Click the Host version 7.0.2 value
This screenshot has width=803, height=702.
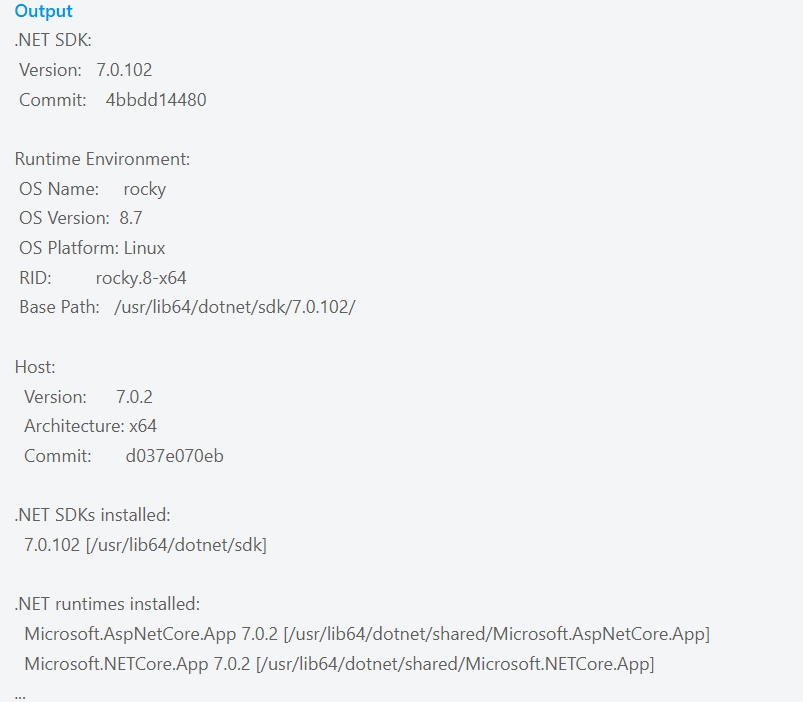click(134, 397)
